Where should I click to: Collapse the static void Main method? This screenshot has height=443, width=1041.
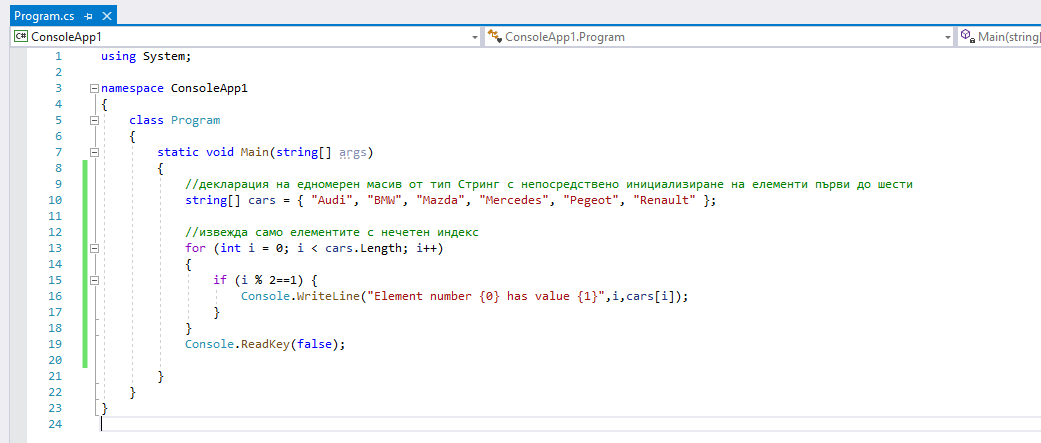94,152
